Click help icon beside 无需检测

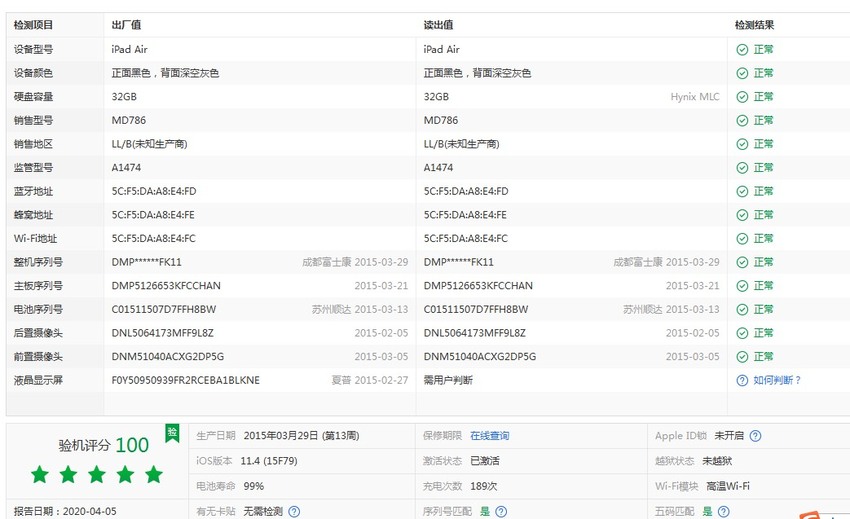point(294,511)
